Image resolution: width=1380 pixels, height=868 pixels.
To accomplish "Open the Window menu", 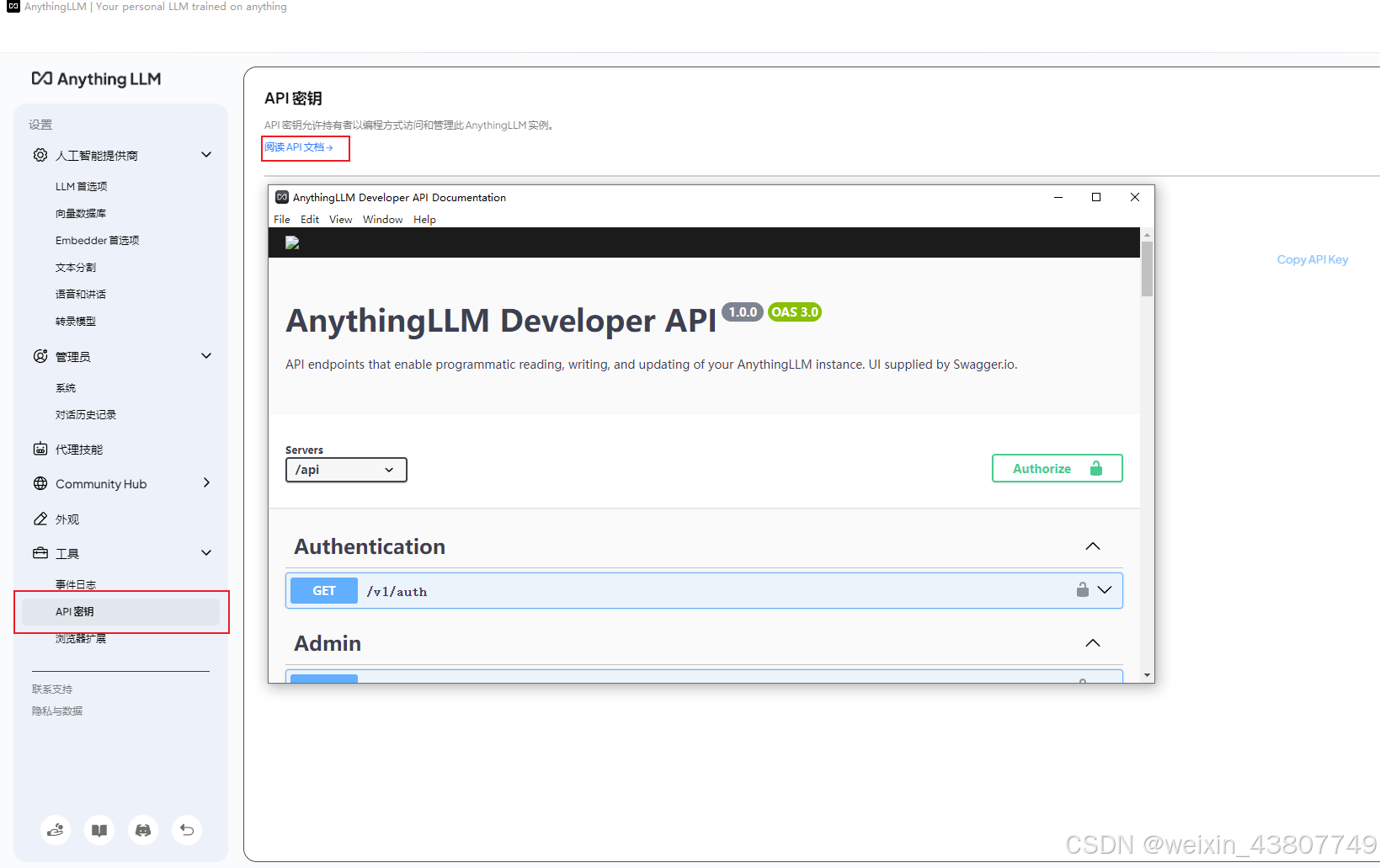I will coord(383,220).
